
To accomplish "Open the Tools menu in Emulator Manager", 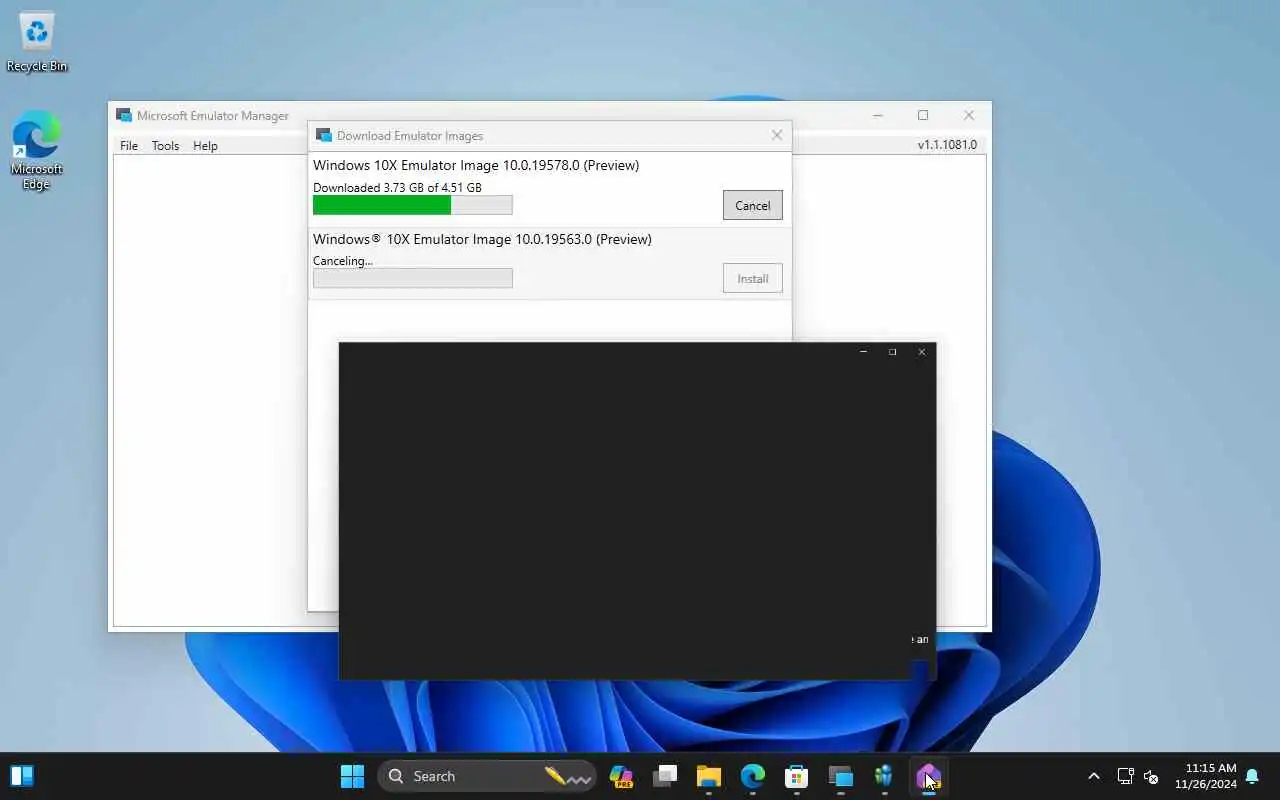I will [x=165, y=145].
